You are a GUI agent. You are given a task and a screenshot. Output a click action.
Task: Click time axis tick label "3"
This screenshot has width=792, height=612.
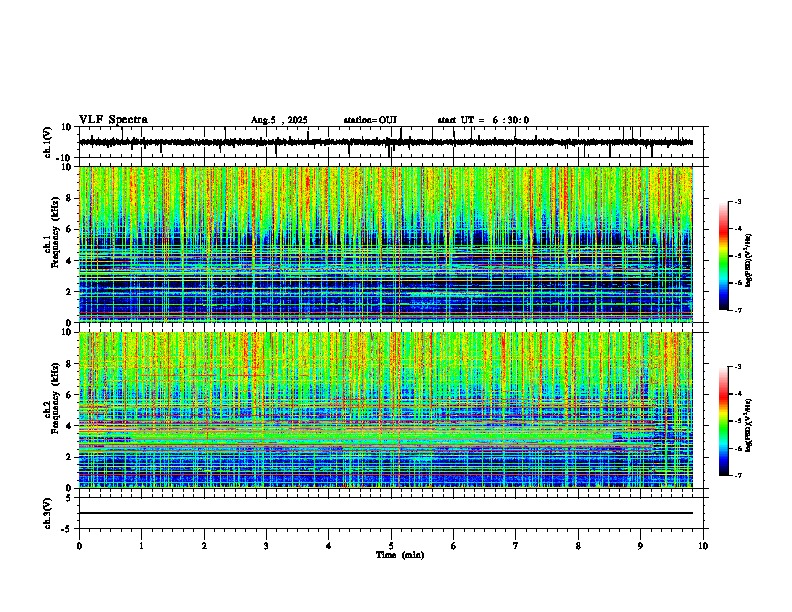pos(266,546)
